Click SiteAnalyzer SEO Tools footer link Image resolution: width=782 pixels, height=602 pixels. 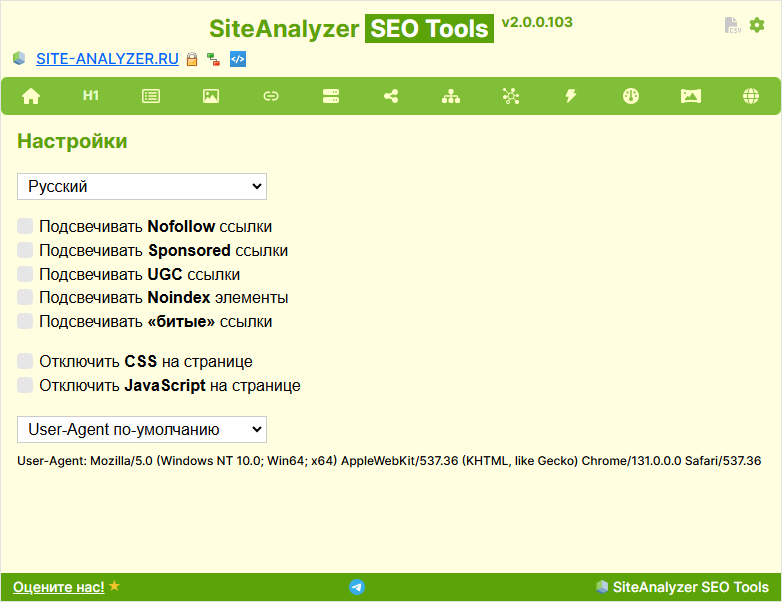(x=691, y=587)
